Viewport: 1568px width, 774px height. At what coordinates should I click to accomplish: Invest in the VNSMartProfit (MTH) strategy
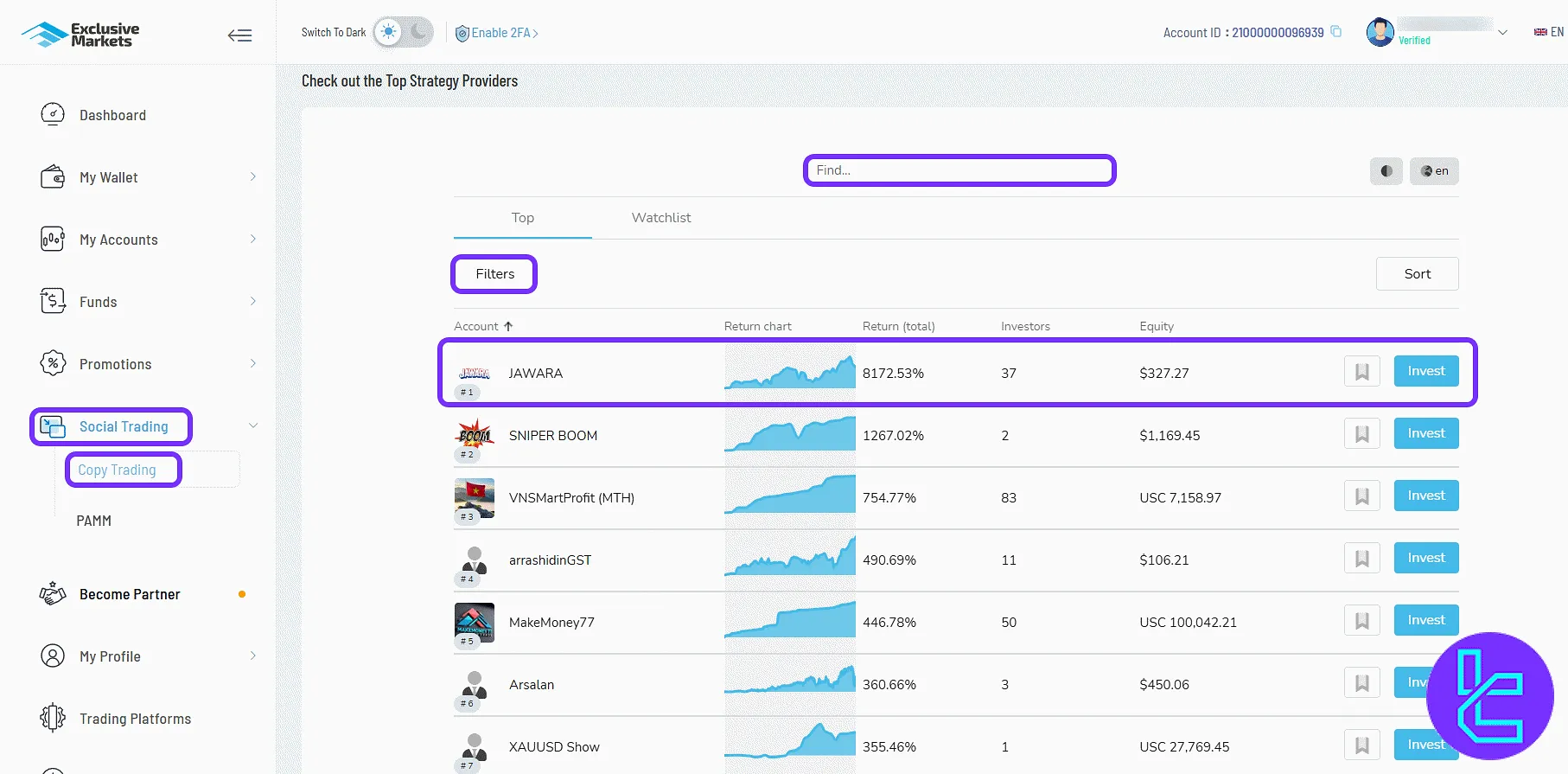click(1426, 496)
